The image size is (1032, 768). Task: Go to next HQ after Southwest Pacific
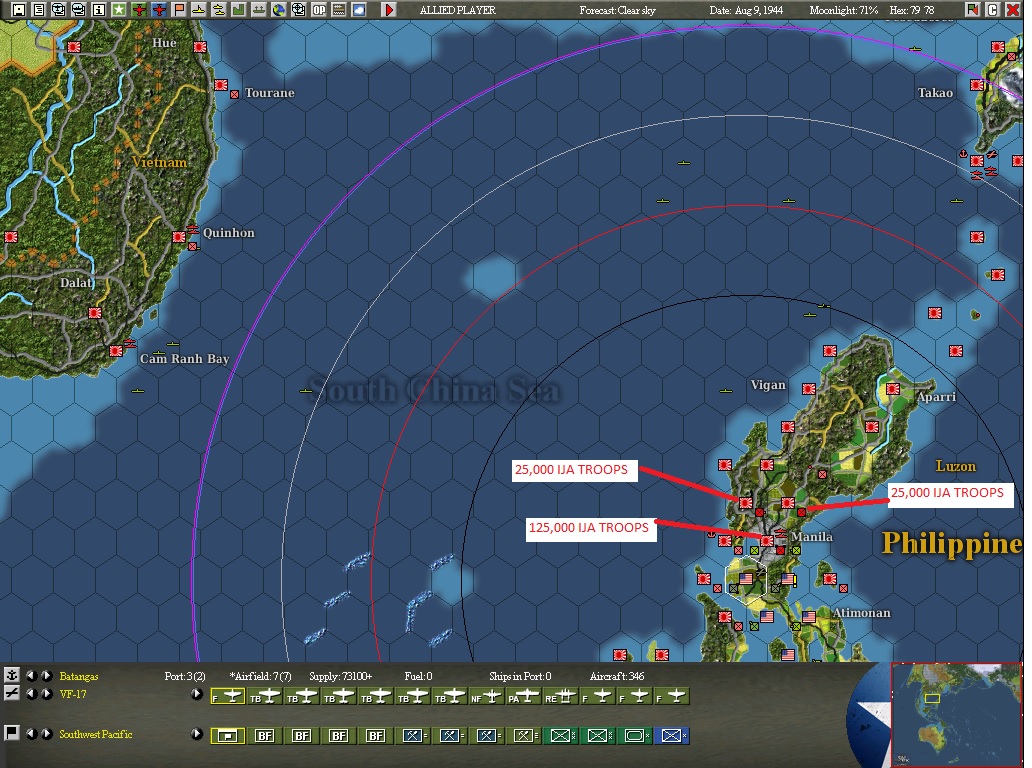coord(46,733)
